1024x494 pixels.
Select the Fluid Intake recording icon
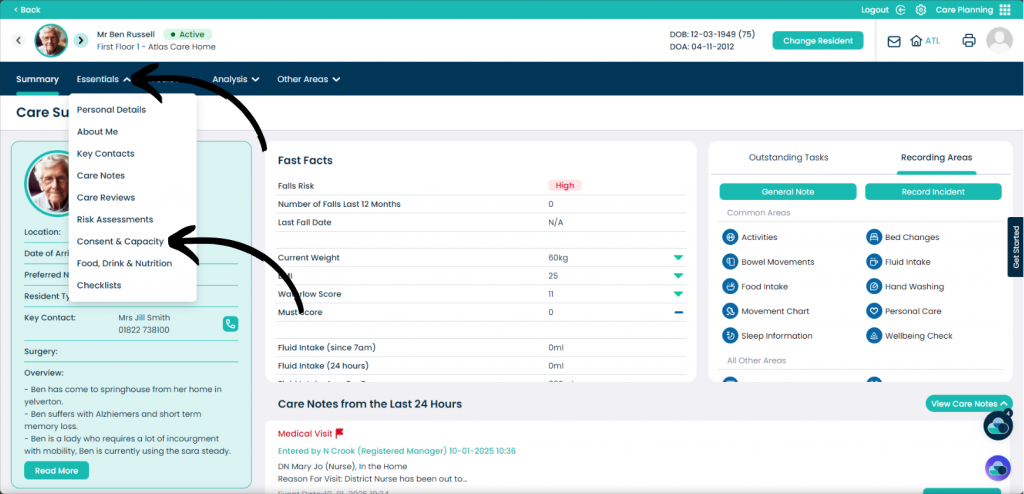click(874, 262)
